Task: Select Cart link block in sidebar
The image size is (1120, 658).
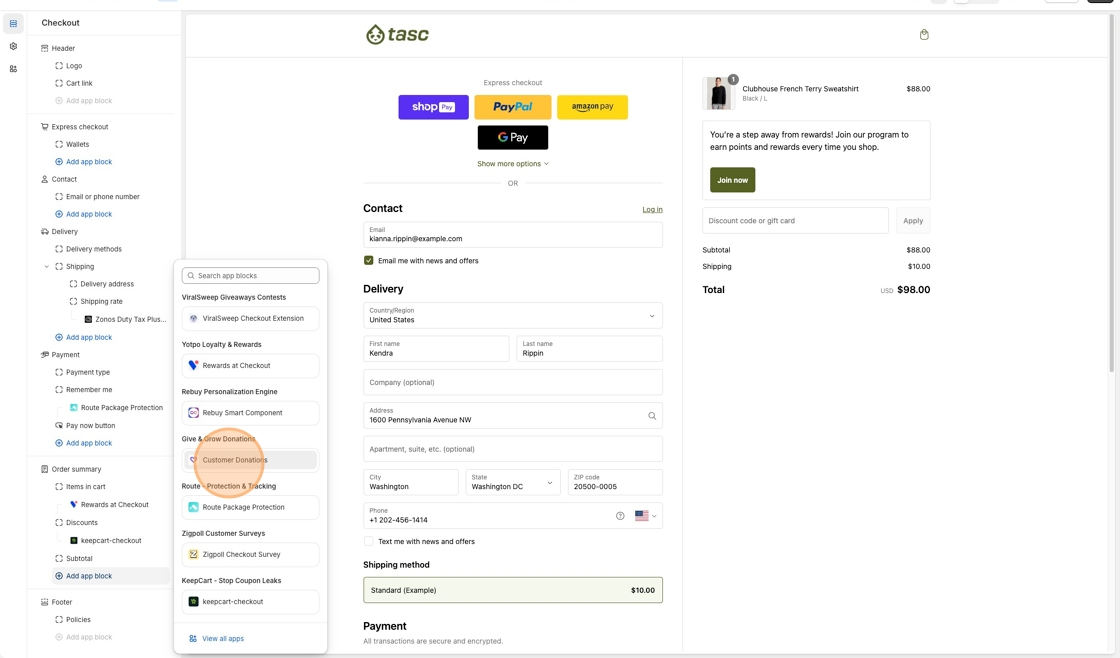Action: tap(79, 84)
